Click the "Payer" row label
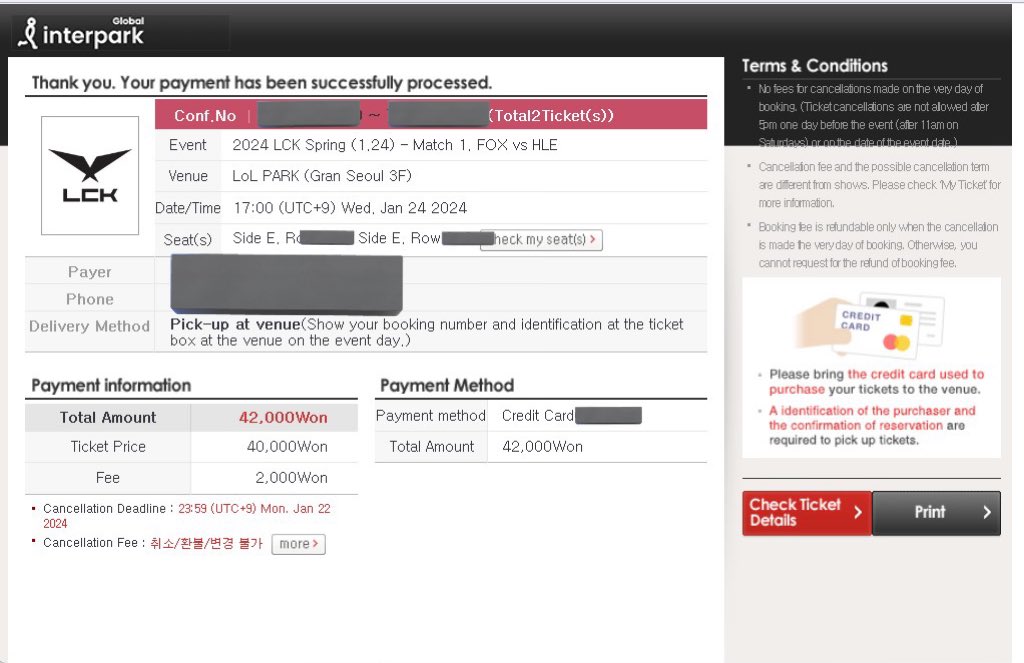 tap(89, 272)
